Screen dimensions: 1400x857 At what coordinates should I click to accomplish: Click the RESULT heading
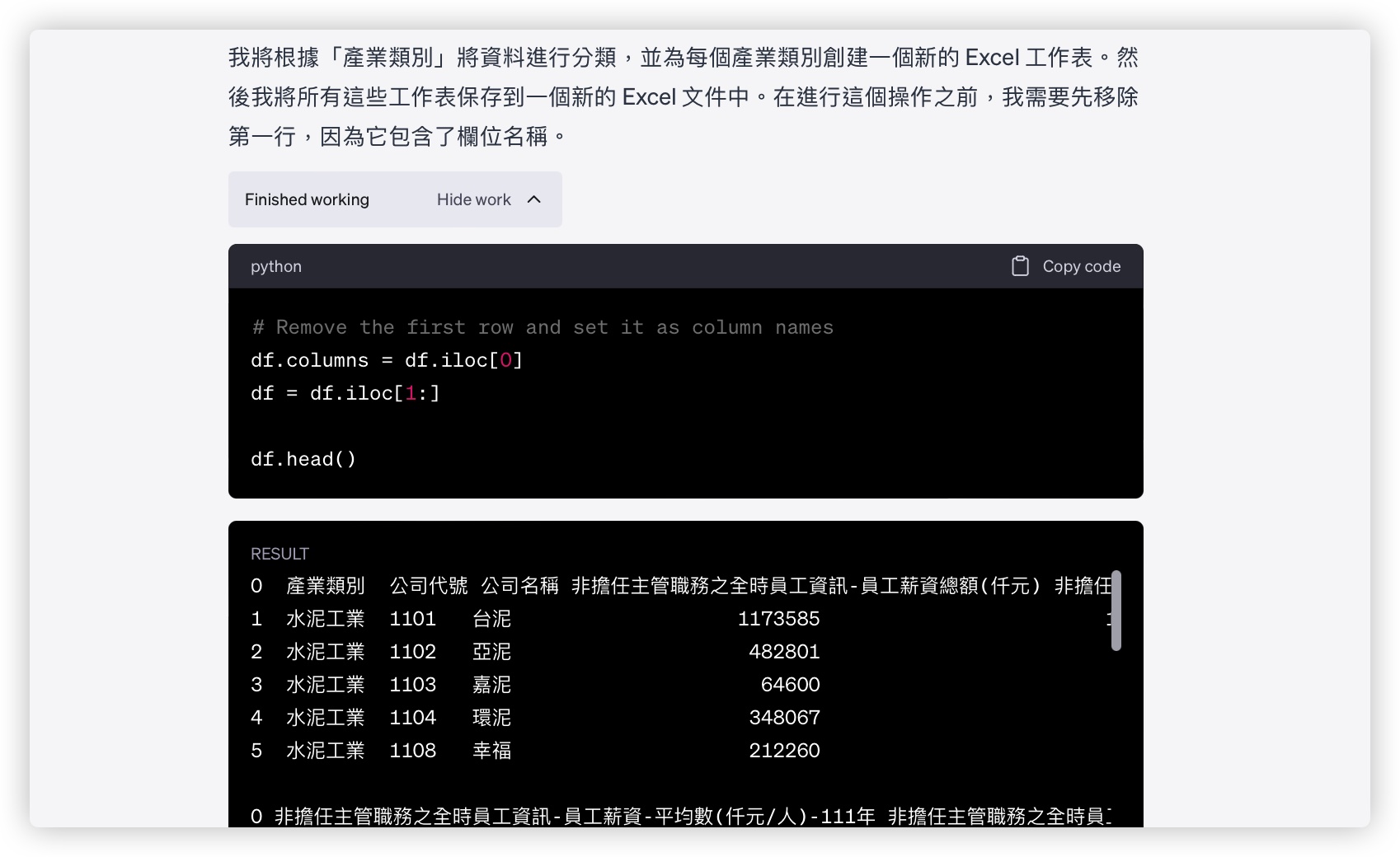(280, 554)
